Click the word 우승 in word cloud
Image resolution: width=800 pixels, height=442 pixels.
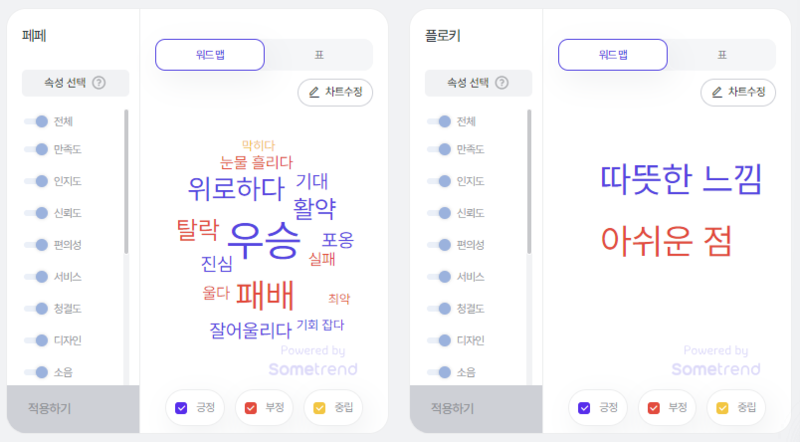(264, 240)
